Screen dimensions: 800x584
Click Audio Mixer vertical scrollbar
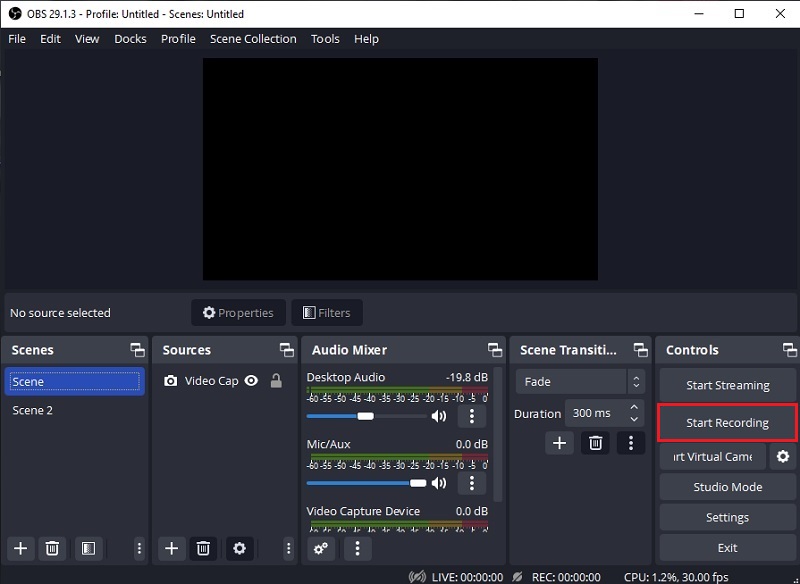coord(498,435)
